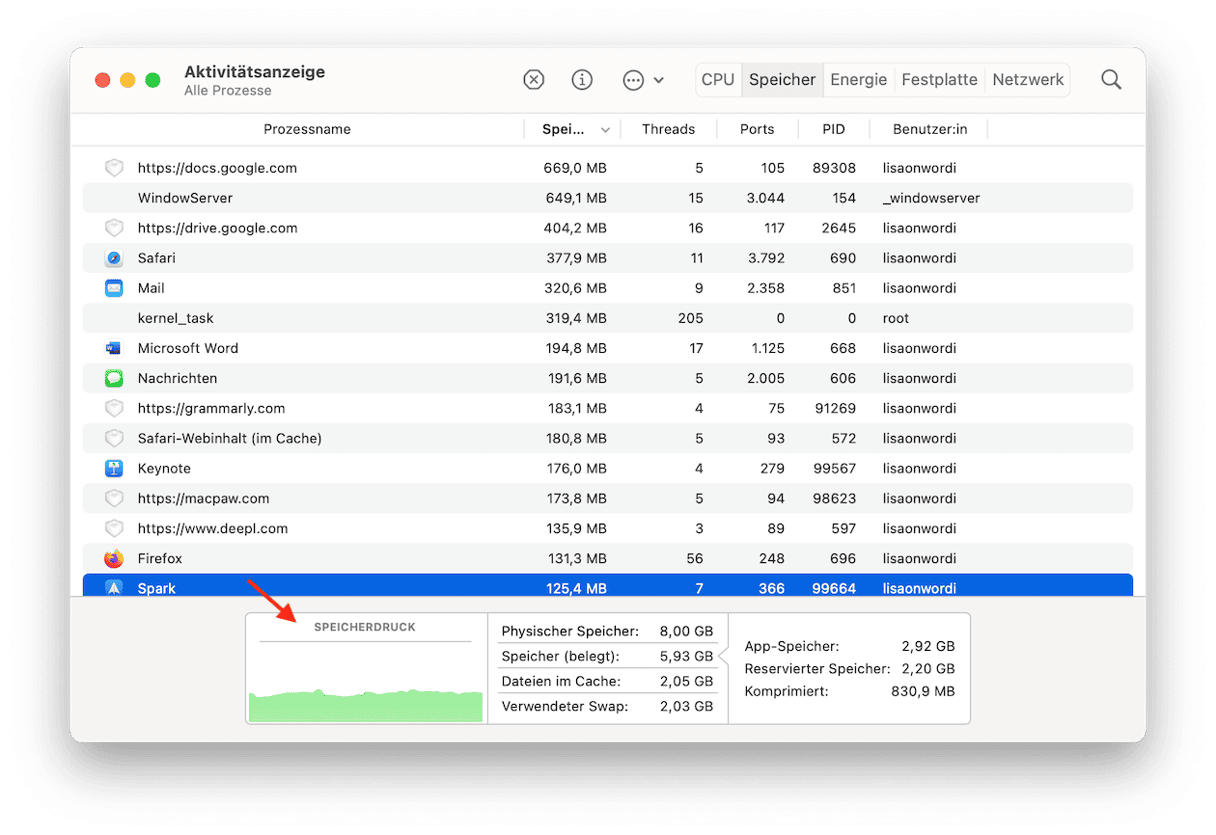Sort by the Speicher column header
The image size is (1216, 835).
pyautogui.click(x=564, y=129)
